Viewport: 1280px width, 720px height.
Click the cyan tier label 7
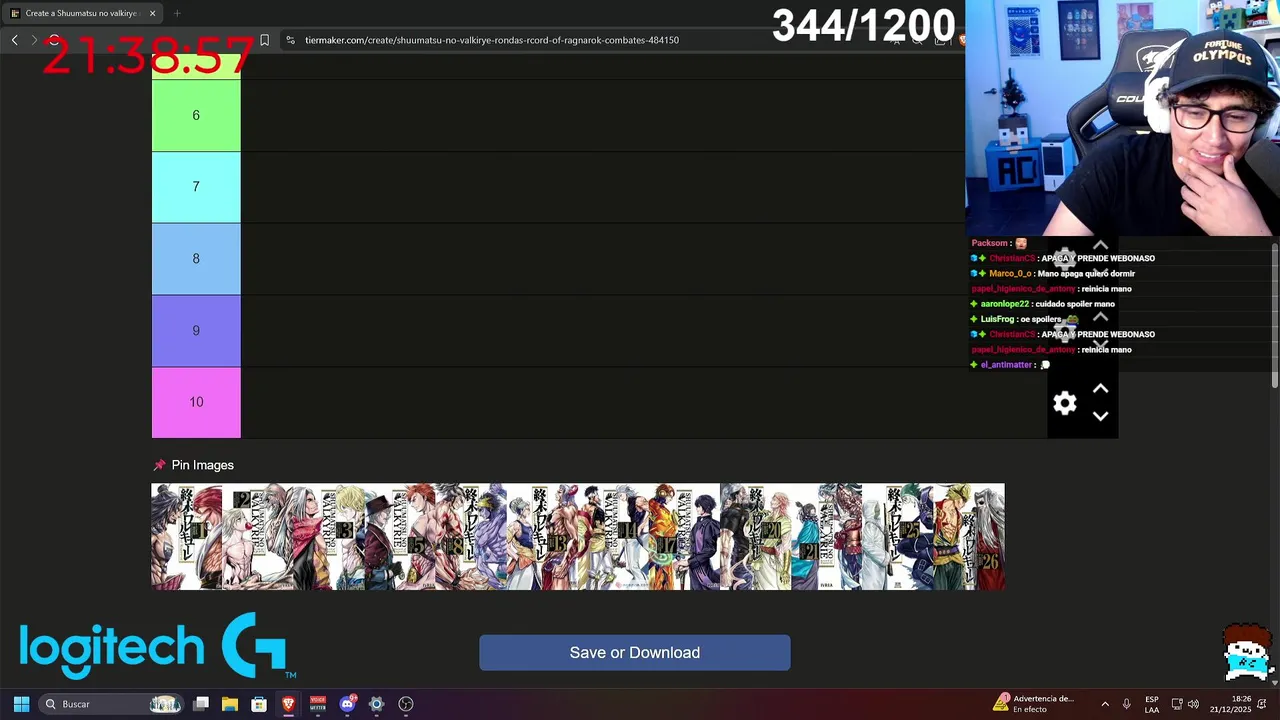(x=196, y=187)
